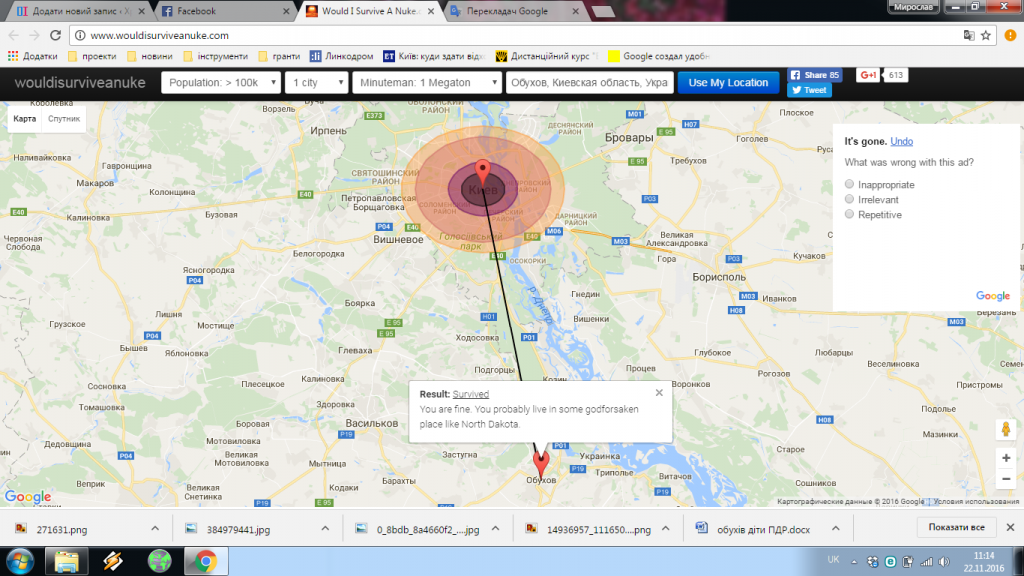The image size is (1024, 576).
Task: Zoom in on the map
Action: pyautogui.click(x=1006, y=458)
